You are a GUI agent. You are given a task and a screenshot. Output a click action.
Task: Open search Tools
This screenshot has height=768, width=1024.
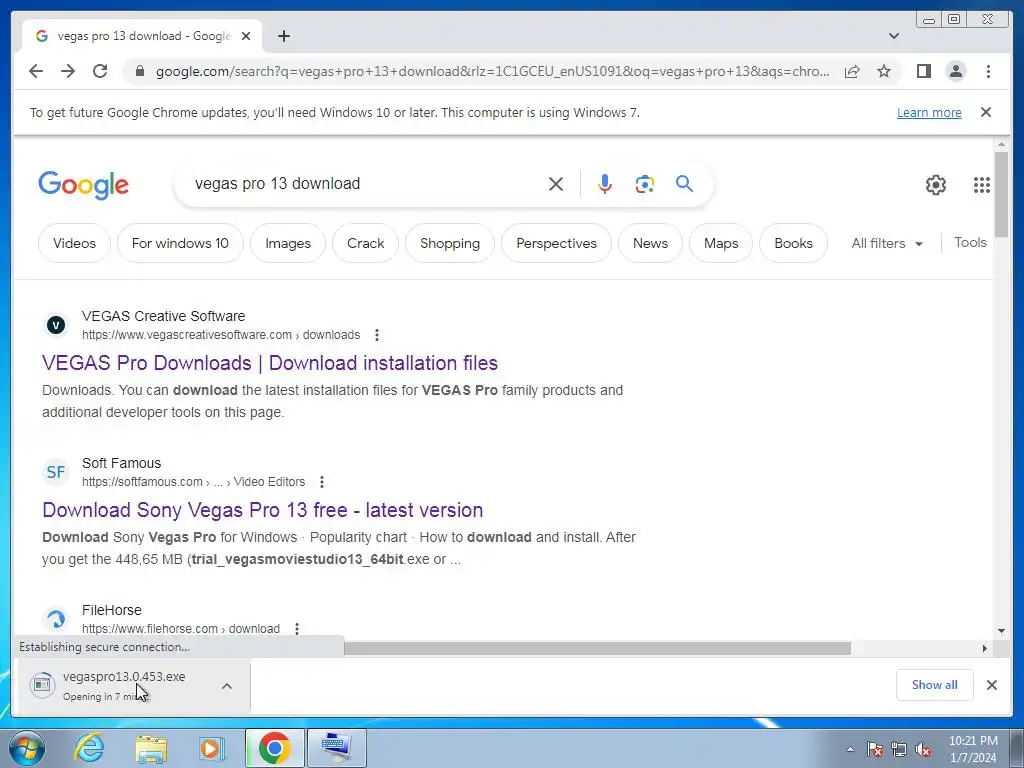pyautogui.click(x=970, y=242)
